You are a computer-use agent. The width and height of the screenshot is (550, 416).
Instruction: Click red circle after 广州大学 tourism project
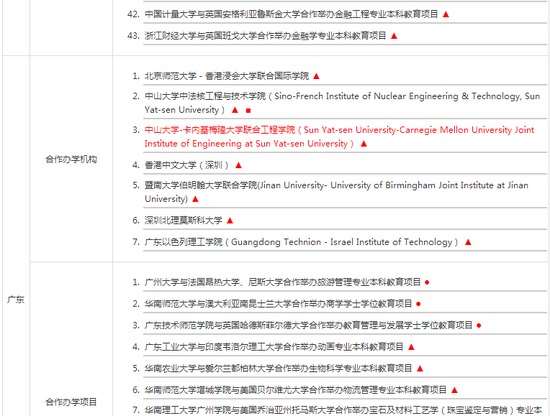click(x=427, y=282)
